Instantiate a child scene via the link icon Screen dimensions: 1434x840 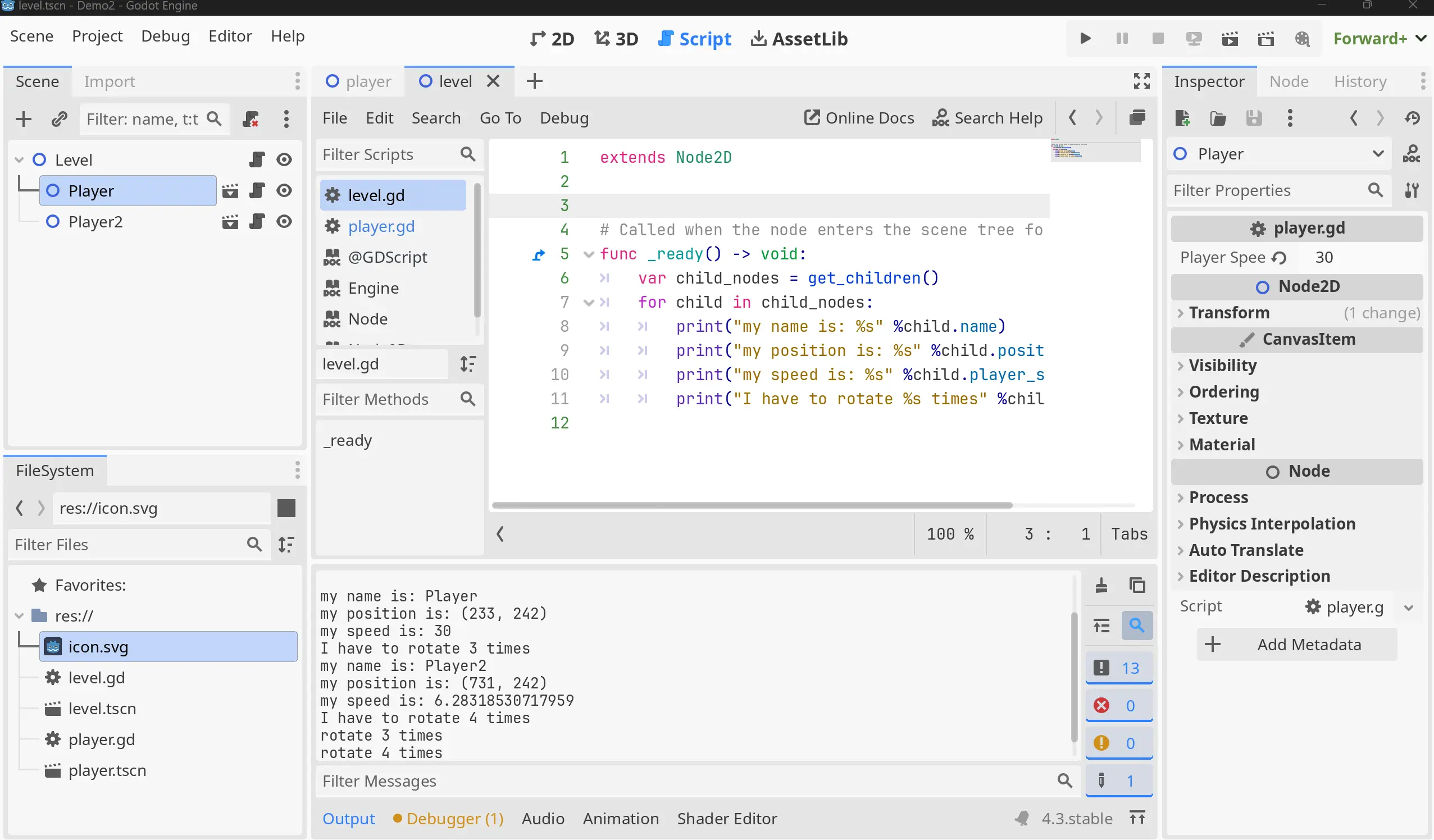(59, 119)
